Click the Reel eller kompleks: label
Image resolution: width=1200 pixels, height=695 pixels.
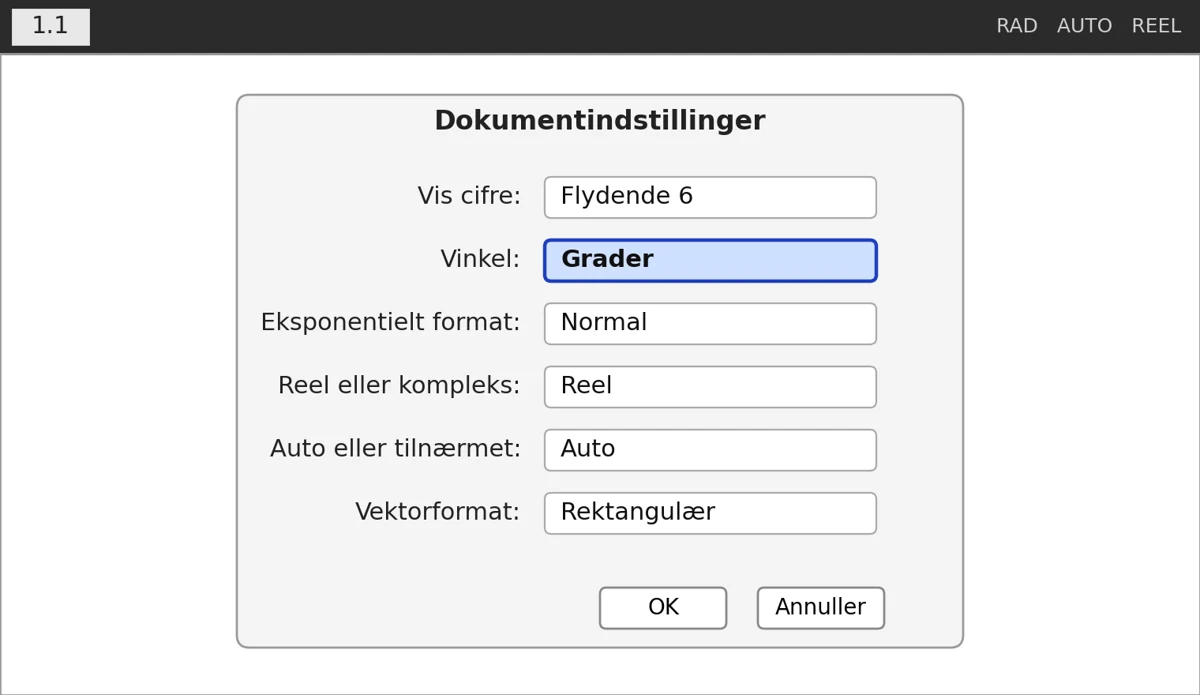point(399,386)
